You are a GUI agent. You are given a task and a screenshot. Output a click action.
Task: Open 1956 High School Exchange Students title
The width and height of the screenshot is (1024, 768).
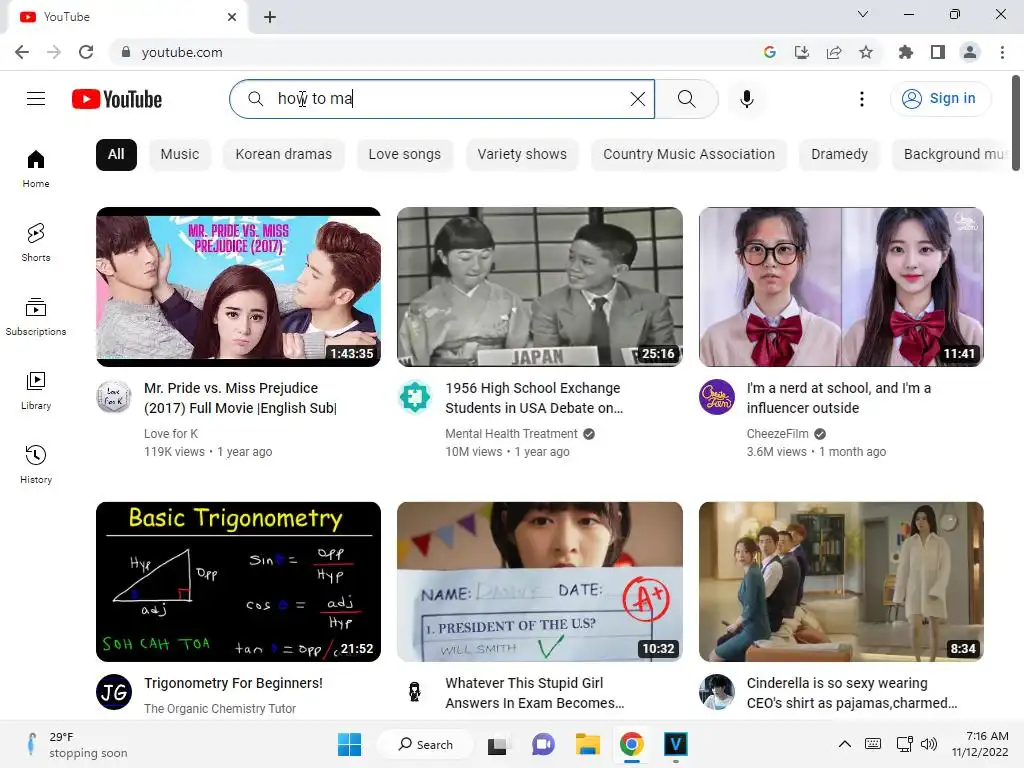534,398
